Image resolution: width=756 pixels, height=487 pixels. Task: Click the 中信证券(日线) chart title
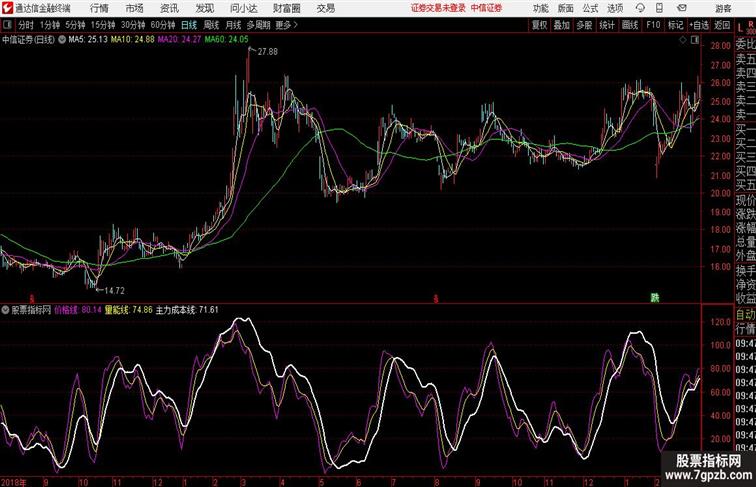click(28, 40)
